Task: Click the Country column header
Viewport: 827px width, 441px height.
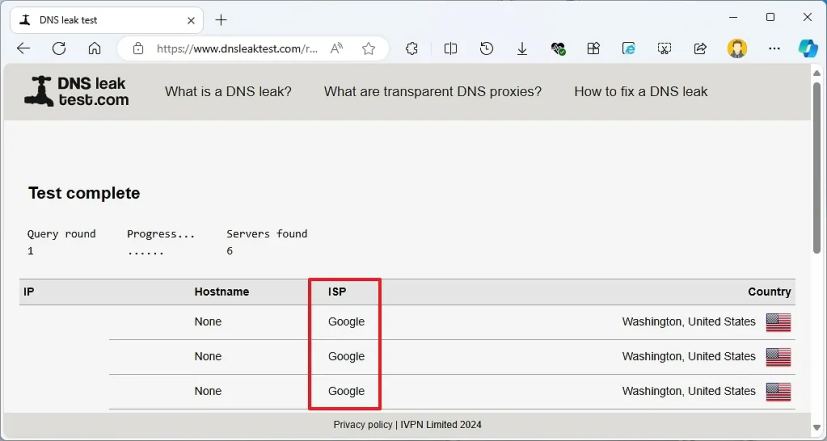Action: point(770,292)
